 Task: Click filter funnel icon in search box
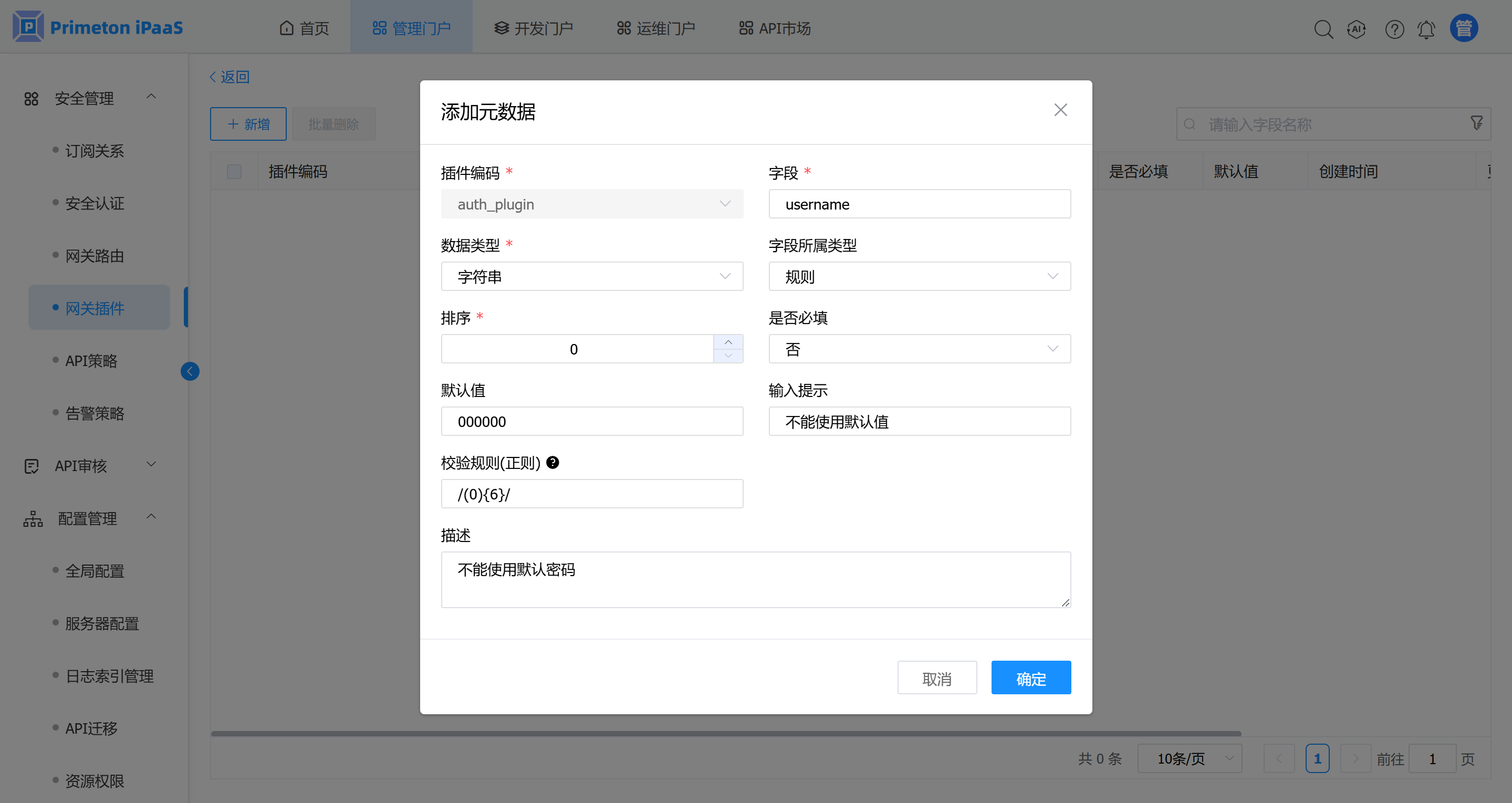1477,123
